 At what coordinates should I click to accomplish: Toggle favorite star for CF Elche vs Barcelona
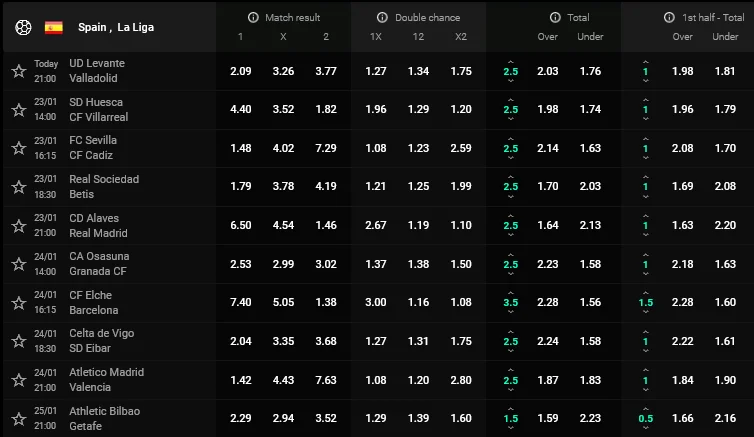tap(18, 302)
